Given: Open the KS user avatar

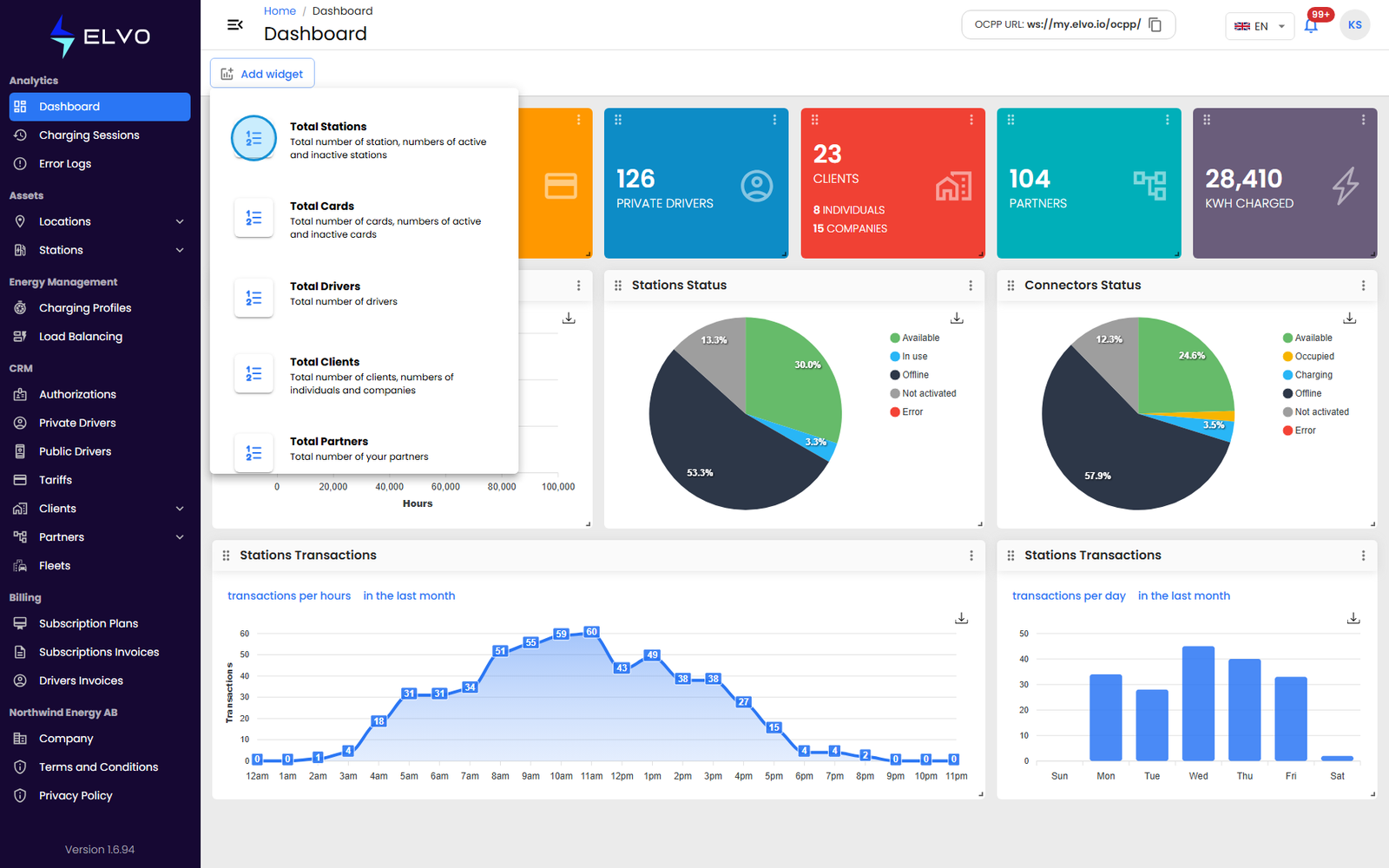Looking at the screenshot, I should click(x=1355, y=25).
